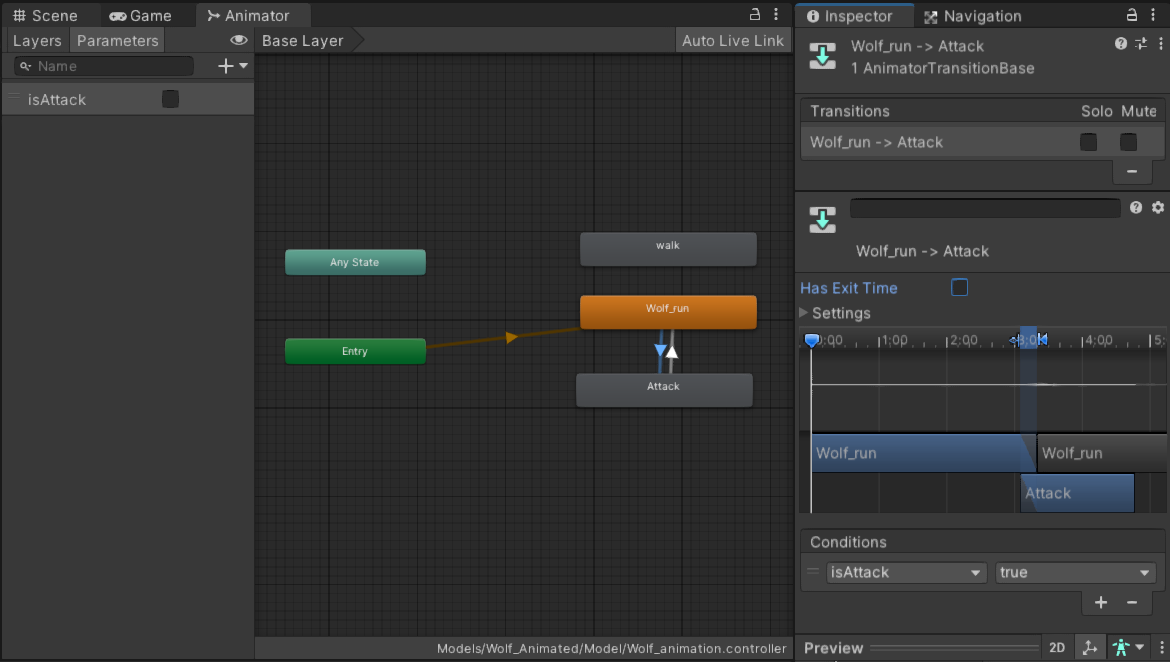
Task: Select the Attack clip in the timeline
Action: (1077, 493)
